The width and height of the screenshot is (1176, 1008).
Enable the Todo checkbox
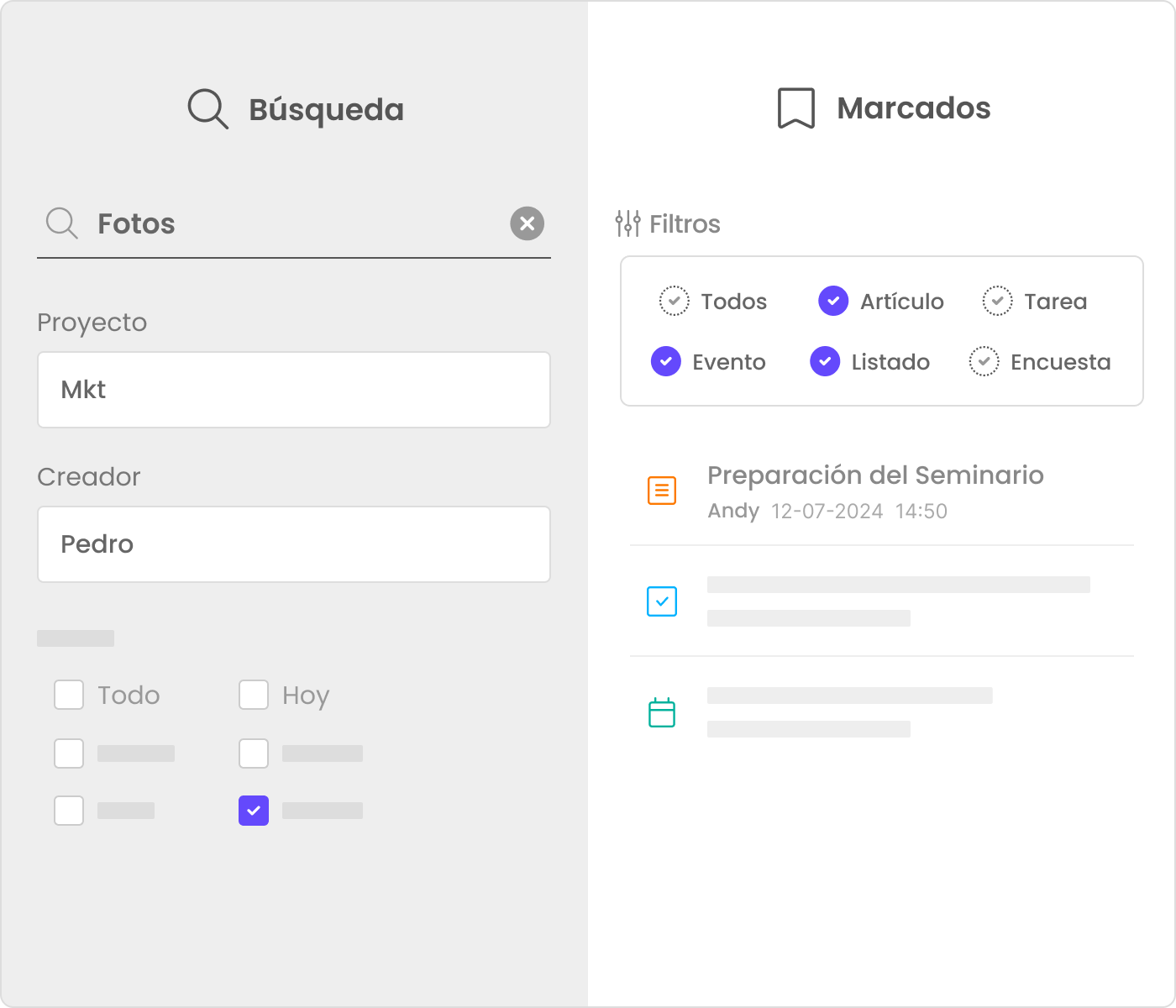[x=69, y=696]
